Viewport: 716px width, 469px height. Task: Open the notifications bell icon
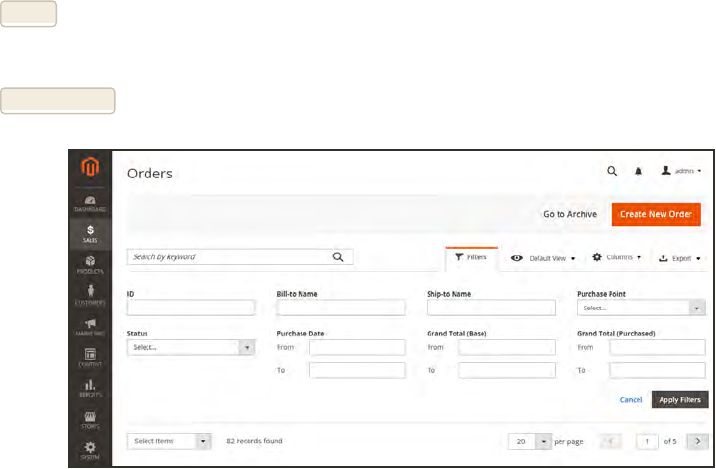tap(638, 171)
